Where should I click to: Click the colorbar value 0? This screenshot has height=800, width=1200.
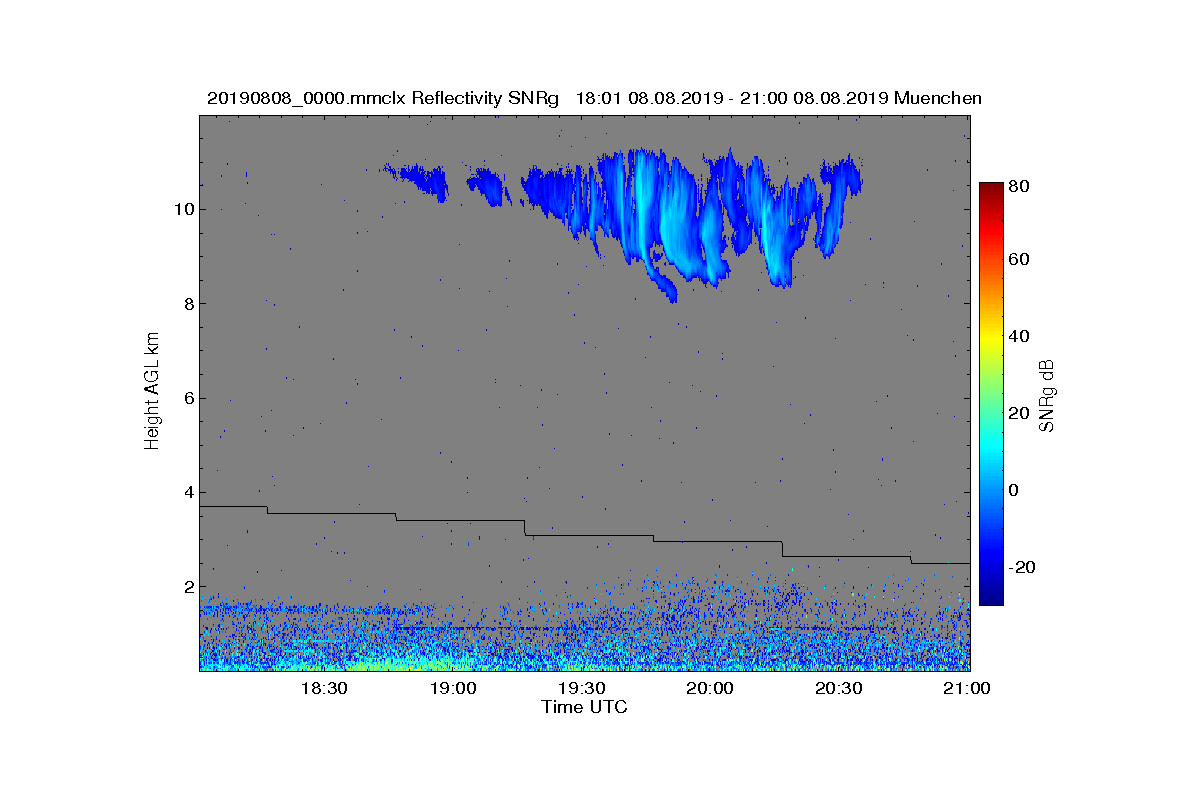(x=1015, y=490)
